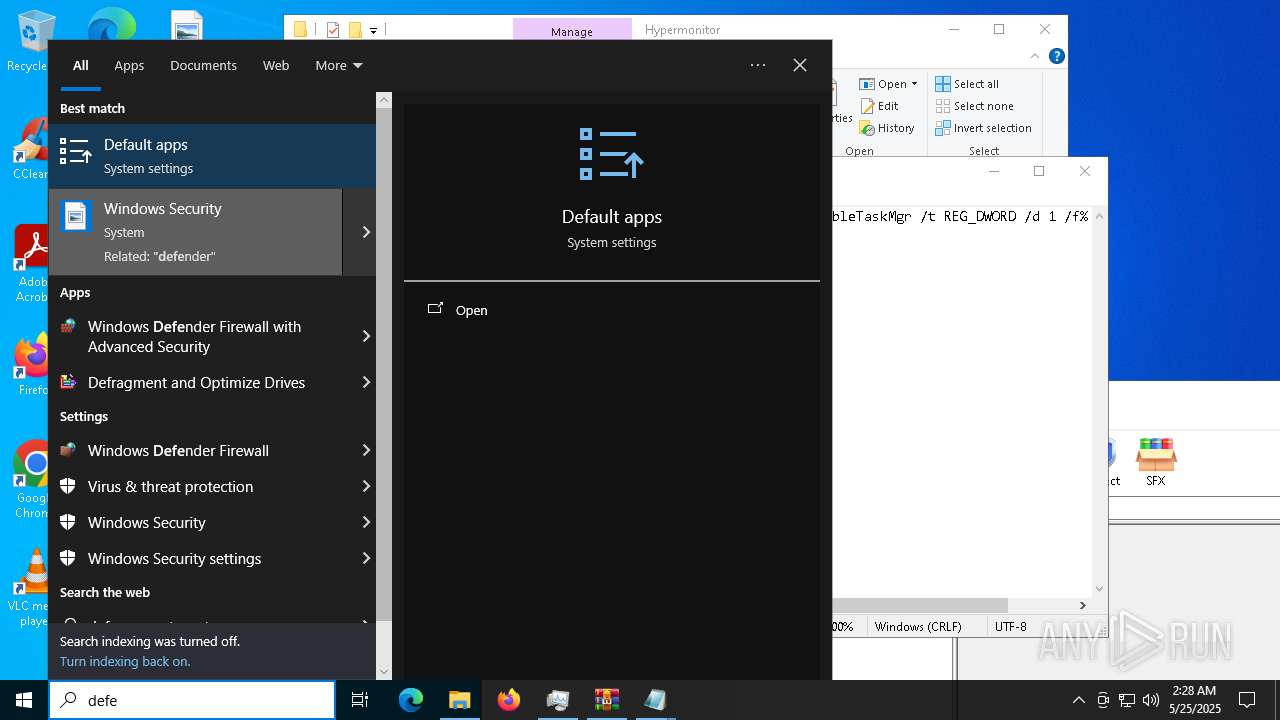Open the Windows Start menu
Viewport: 1280px width, 720px height.
pos(24,700)
